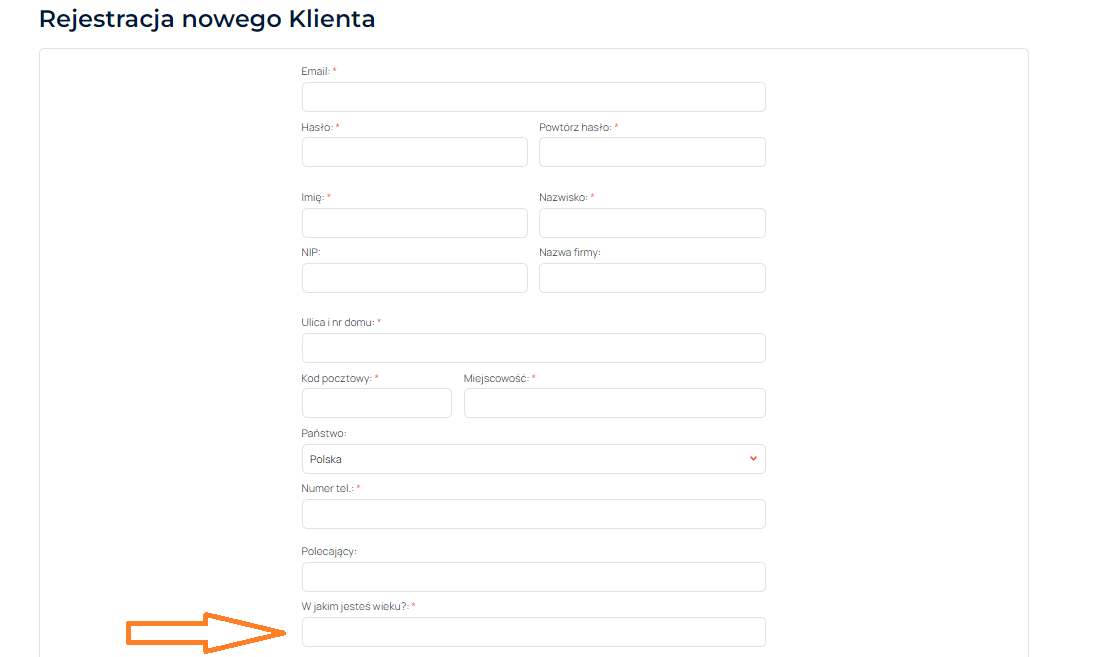Focus the Miejscowość text field
Image resolution: width=1116 pixels, height=657 pixels.
614,403
